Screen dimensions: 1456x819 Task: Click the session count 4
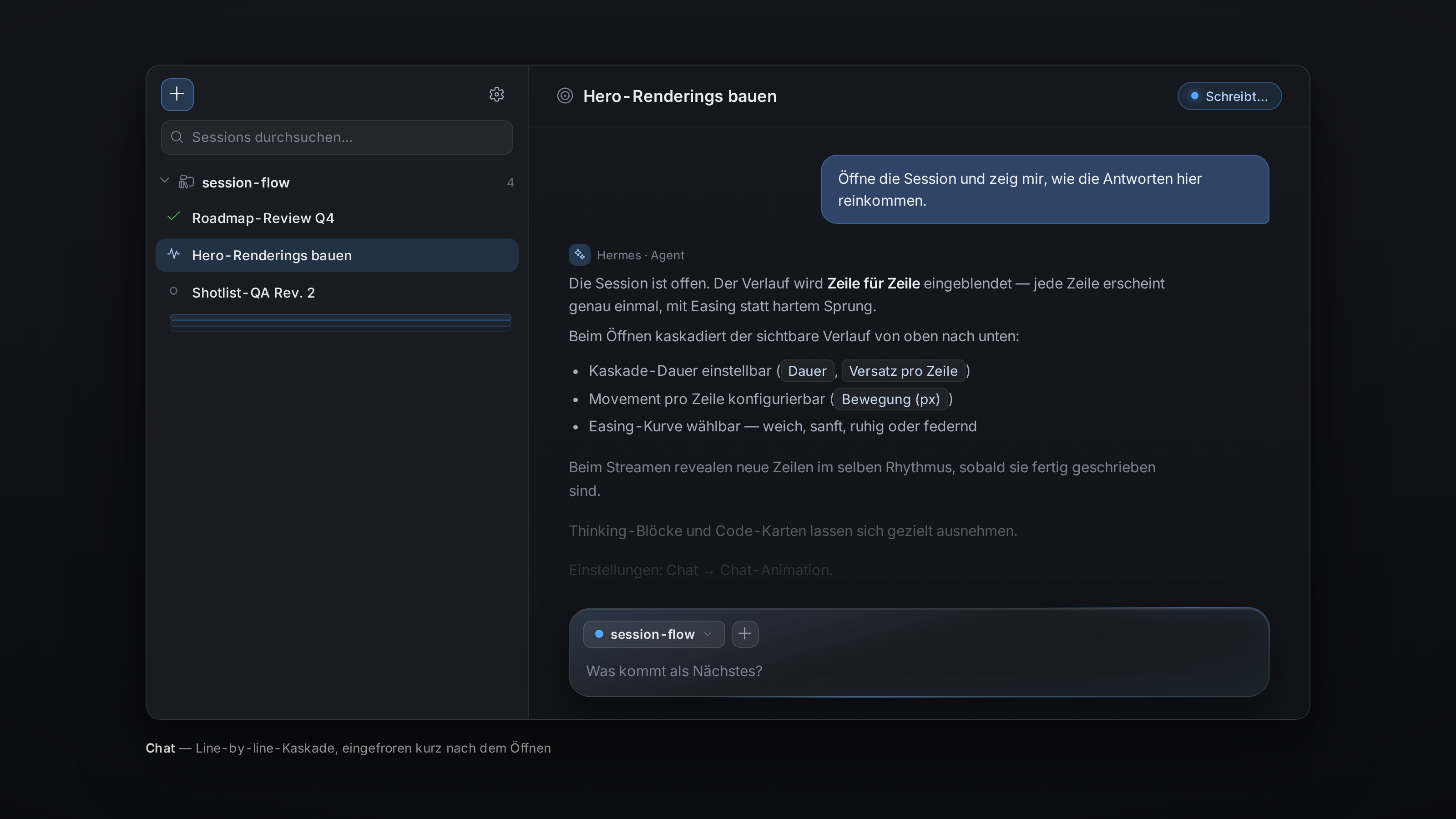pos(510,182)
